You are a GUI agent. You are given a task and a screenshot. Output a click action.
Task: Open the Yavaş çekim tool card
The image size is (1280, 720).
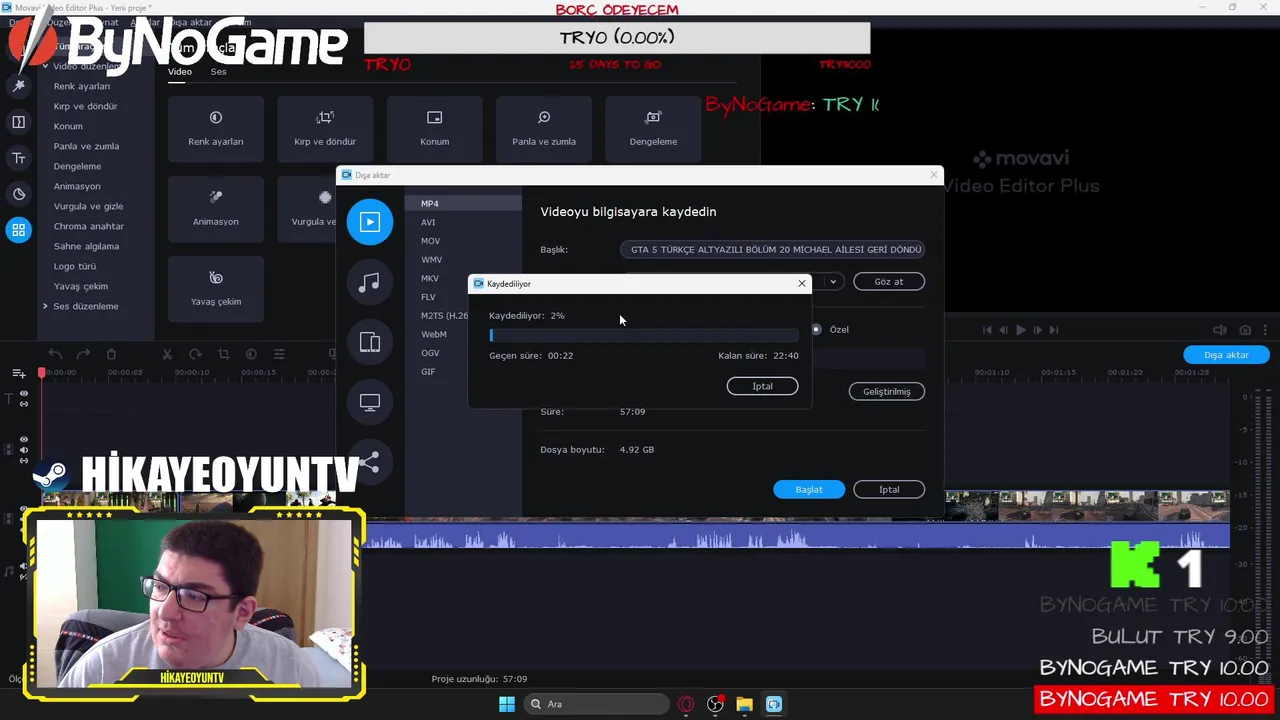pos(216,289)
